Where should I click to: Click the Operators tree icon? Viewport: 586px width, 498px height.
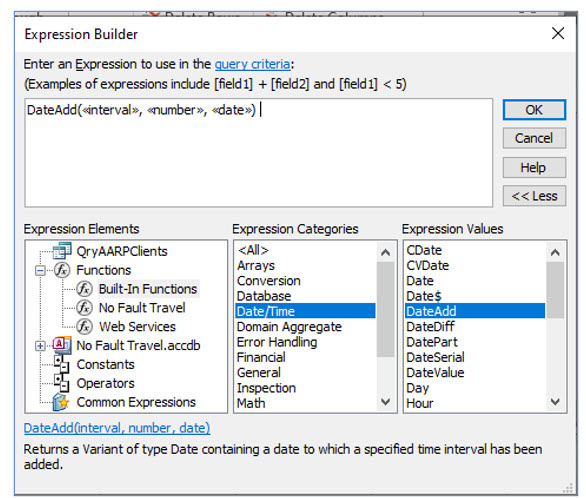[x=61, y=383]
